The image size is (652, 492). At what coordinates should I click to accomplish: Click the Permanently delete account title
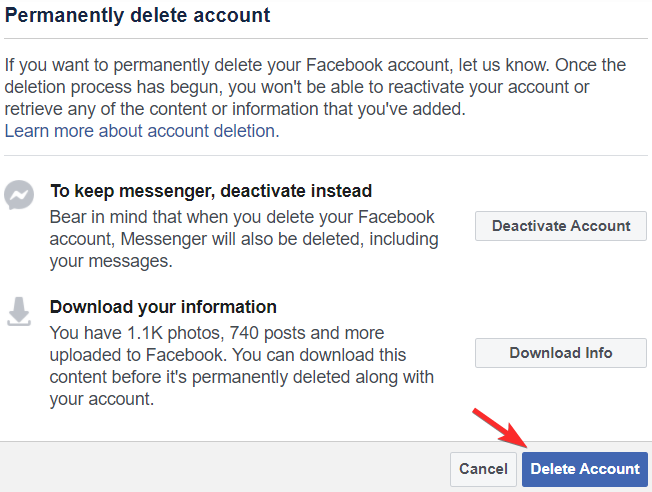click(138, 17)
